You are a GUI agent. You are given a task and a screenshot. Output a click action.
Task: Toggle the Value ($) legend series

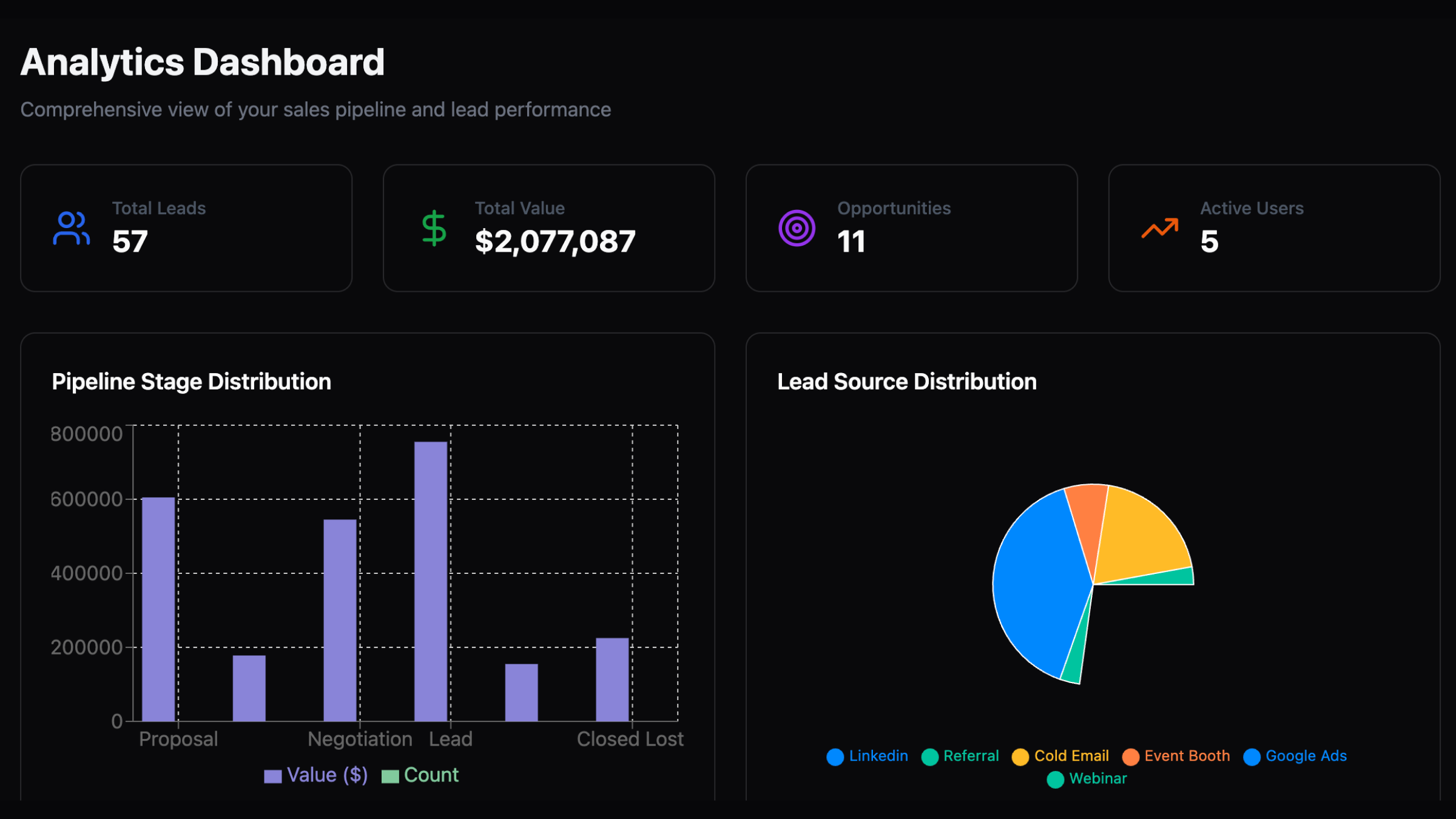point(315,775)
